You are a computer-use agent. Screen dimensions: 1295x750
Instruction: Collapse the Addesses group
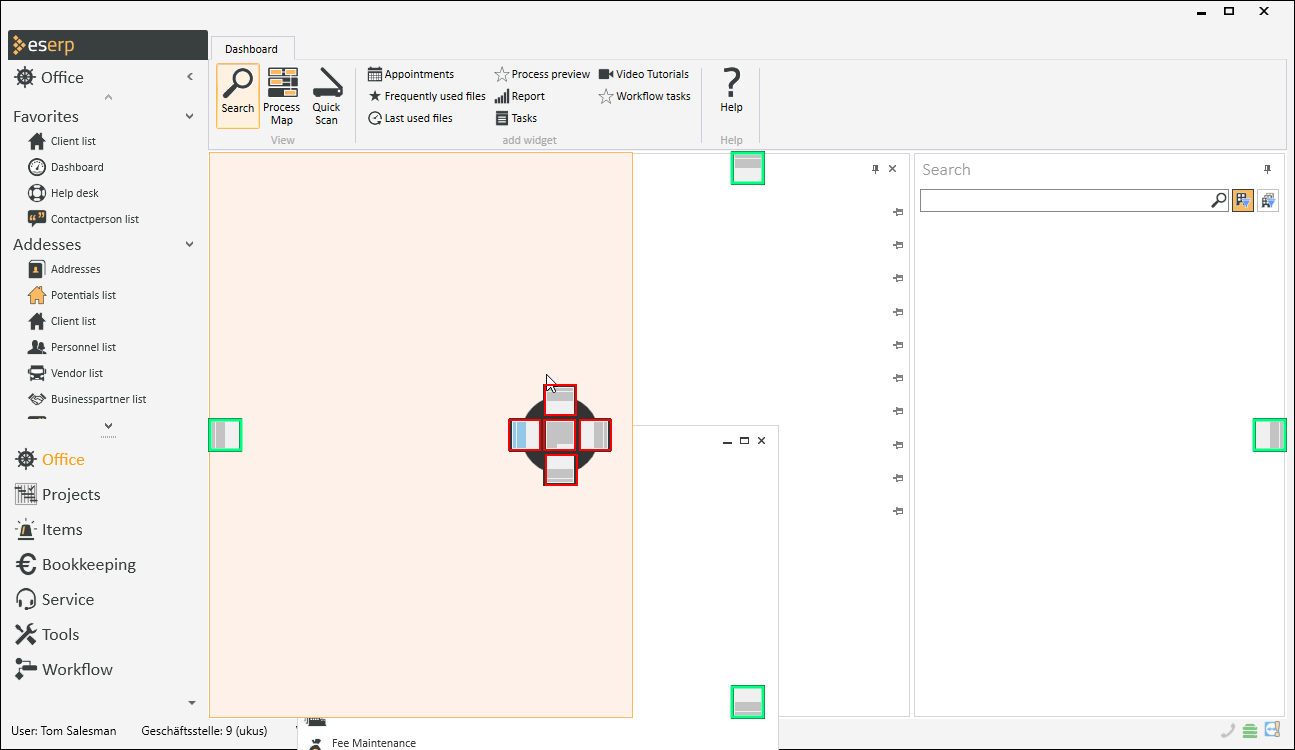pos(190,244)
